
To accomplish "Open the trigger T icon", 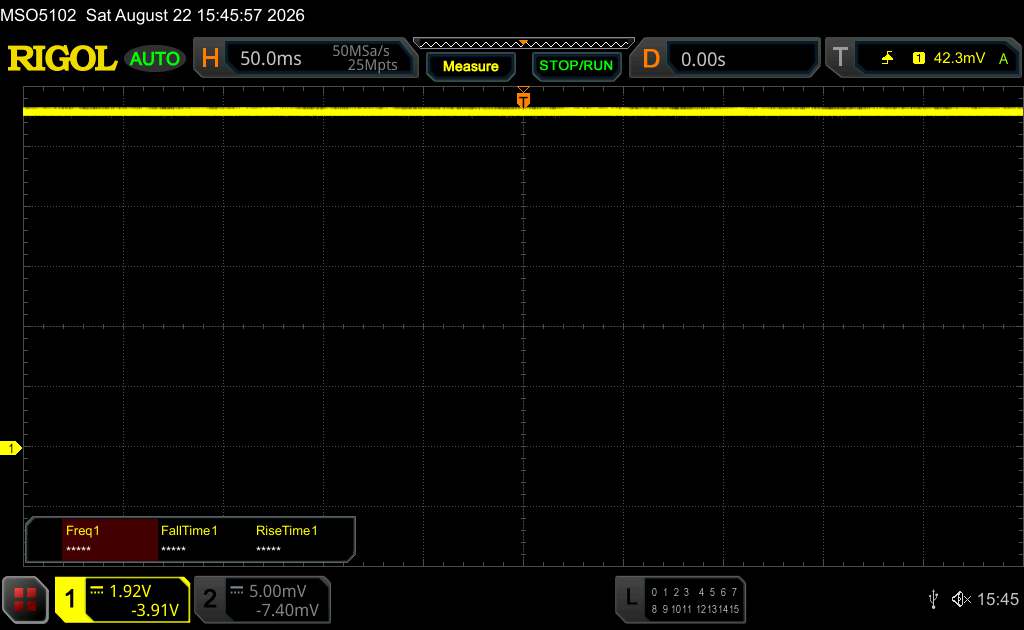I will 840,57.
